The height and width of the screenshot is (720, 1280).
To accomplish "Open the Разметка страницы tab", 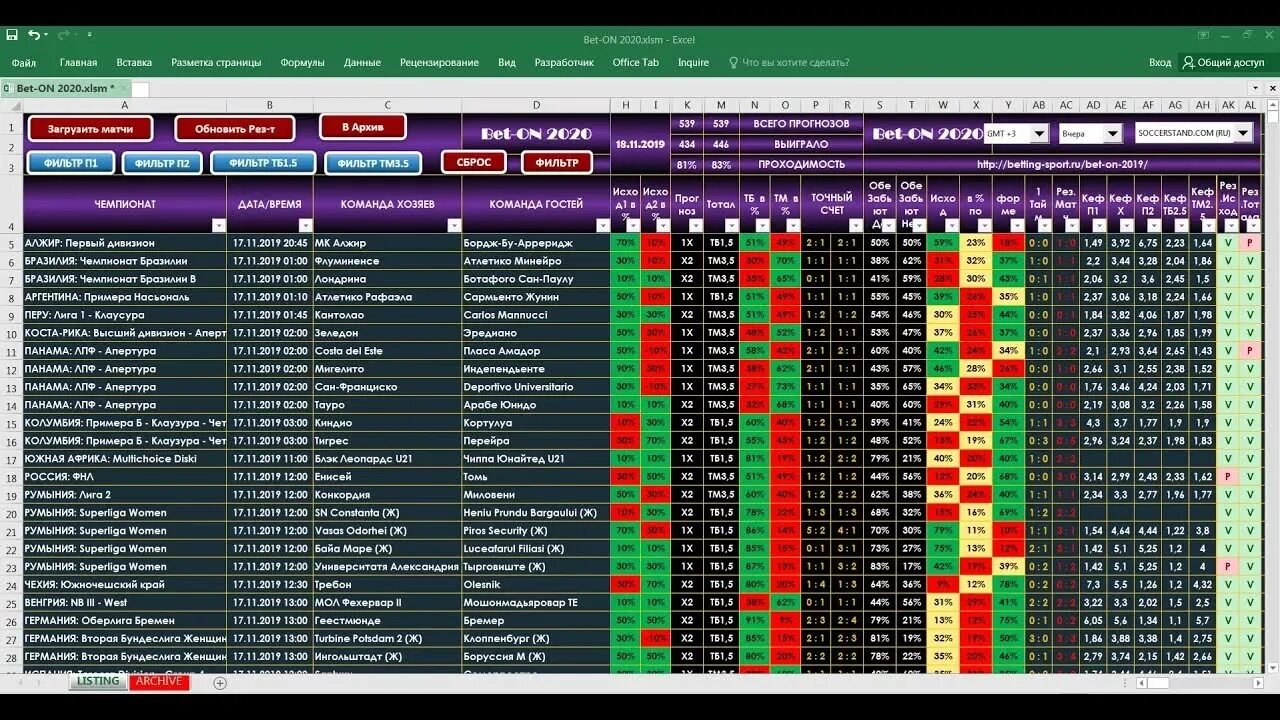I will coord(216,62).
